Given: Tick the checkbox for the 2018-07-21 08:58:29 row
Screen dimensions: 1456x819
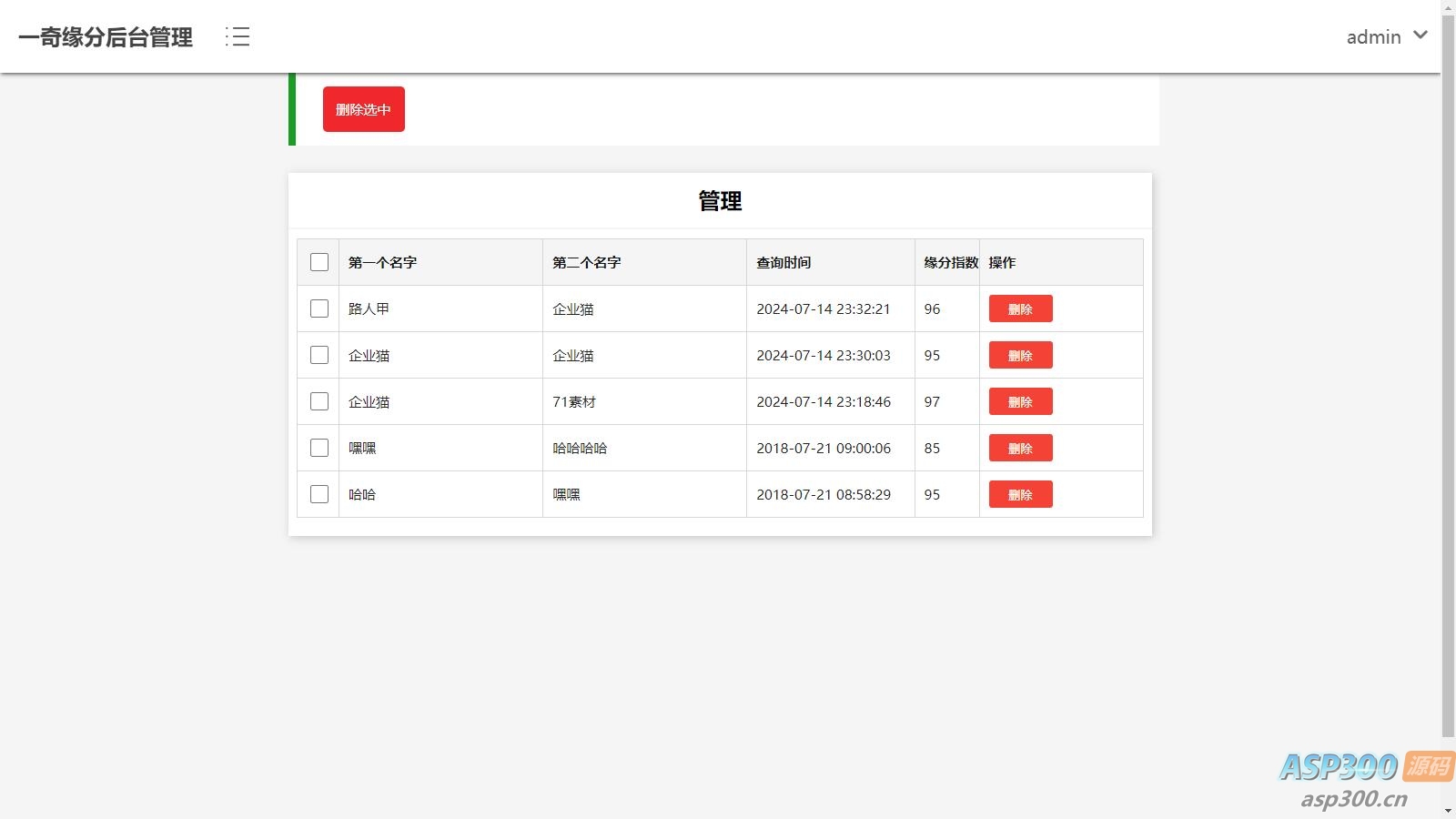Looking at the screenshot, I should pyautogui.click(x=319, y=494).
